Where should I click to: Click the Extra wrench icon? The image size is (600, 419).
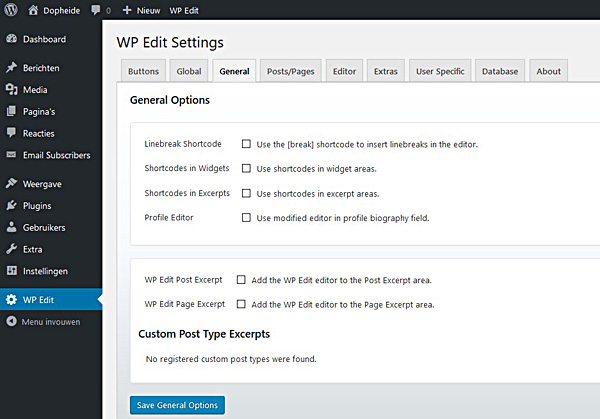pyautogui.click(x=11, y=249)
